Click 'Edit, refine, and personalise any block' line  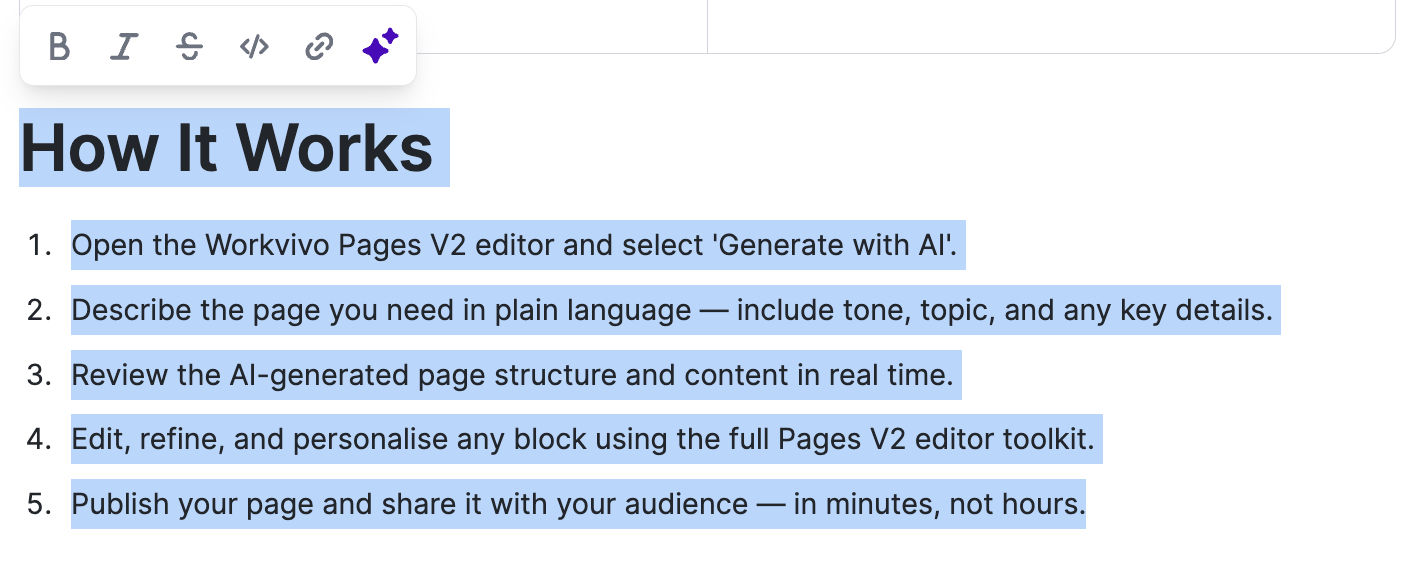click(583, 439)
